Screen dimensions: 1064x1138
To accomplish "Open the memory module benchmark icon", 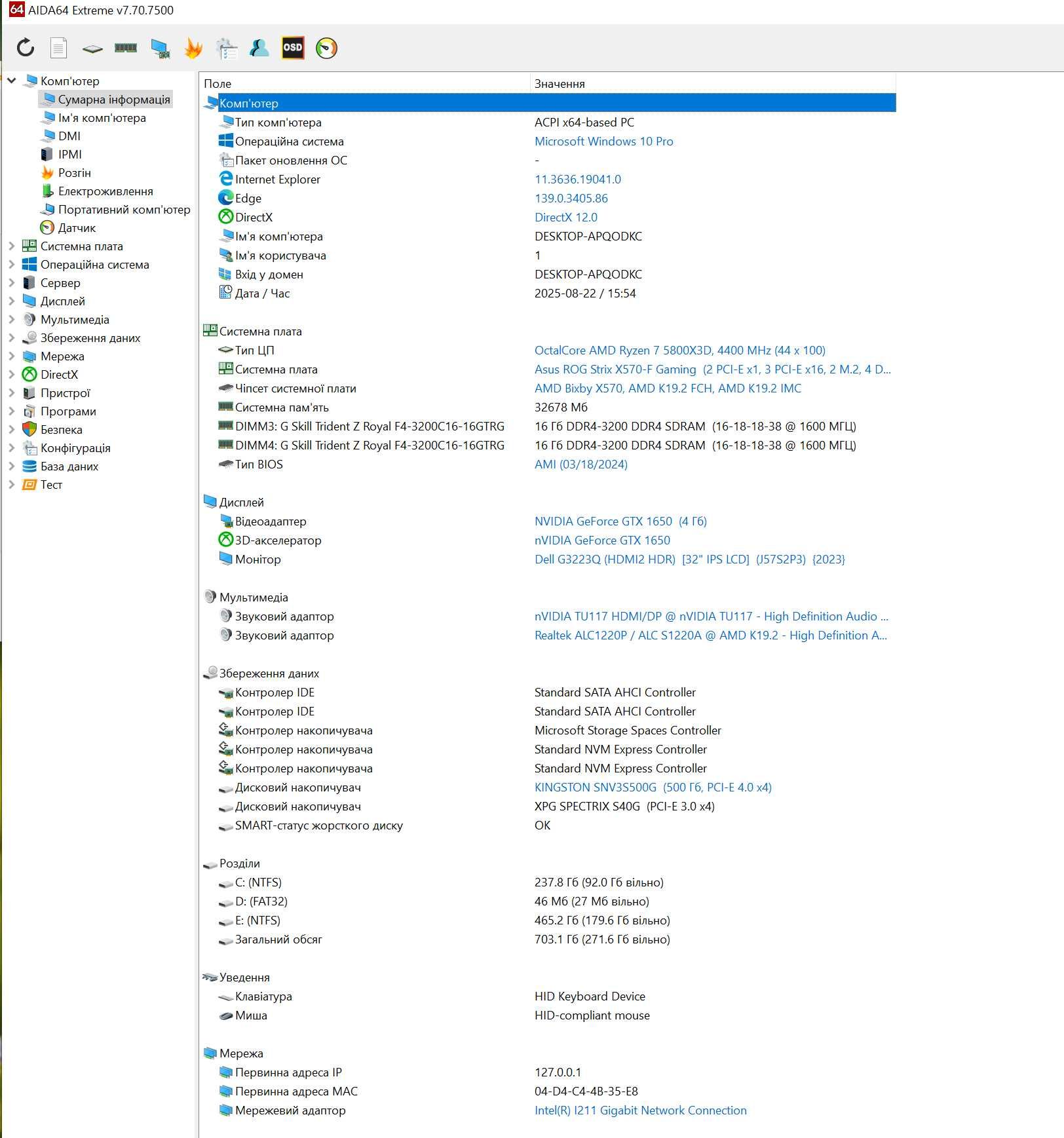I will click(126, 48).
